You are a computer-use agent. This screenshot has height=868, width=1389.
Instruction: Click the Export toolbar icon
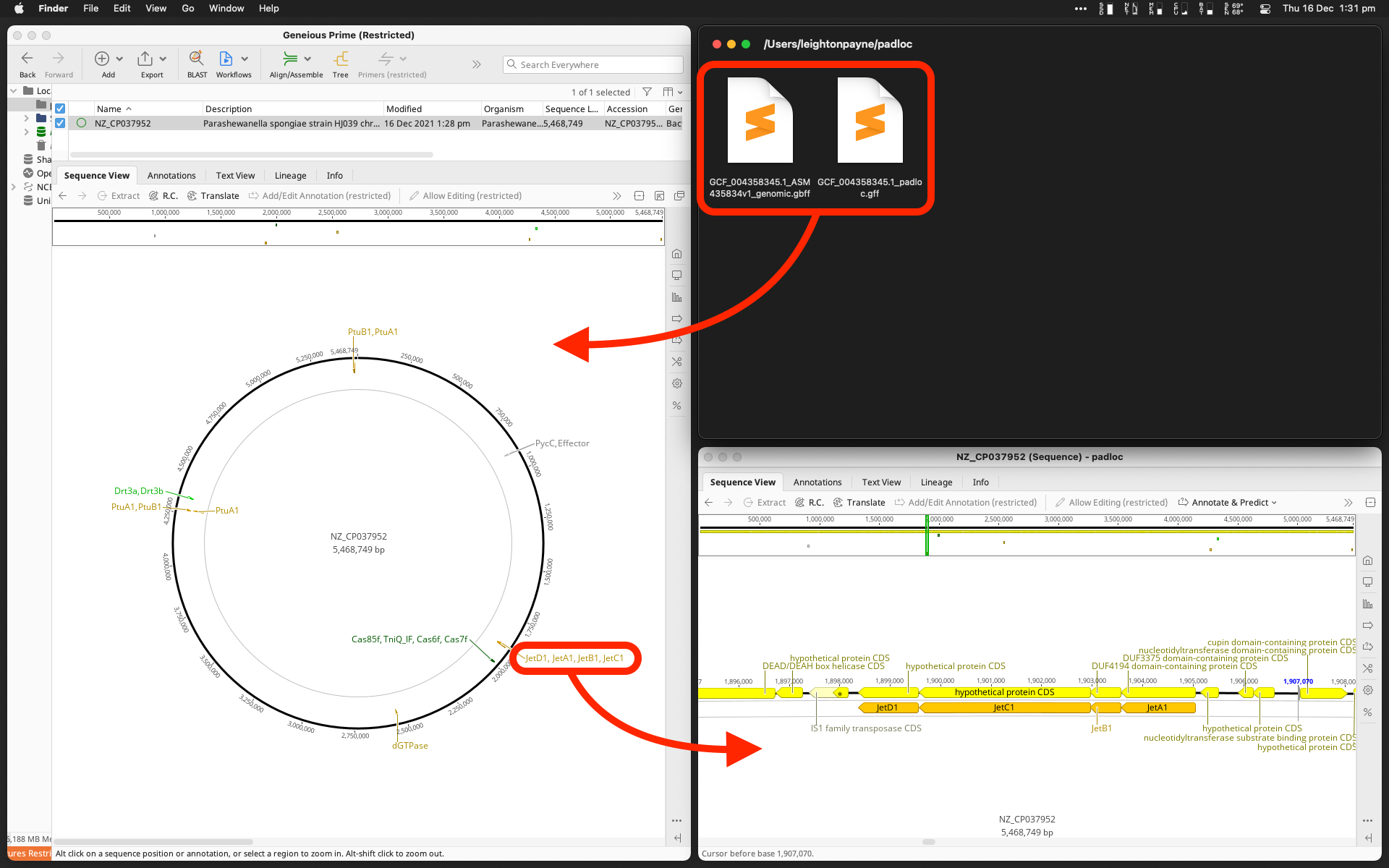point(145,59)
